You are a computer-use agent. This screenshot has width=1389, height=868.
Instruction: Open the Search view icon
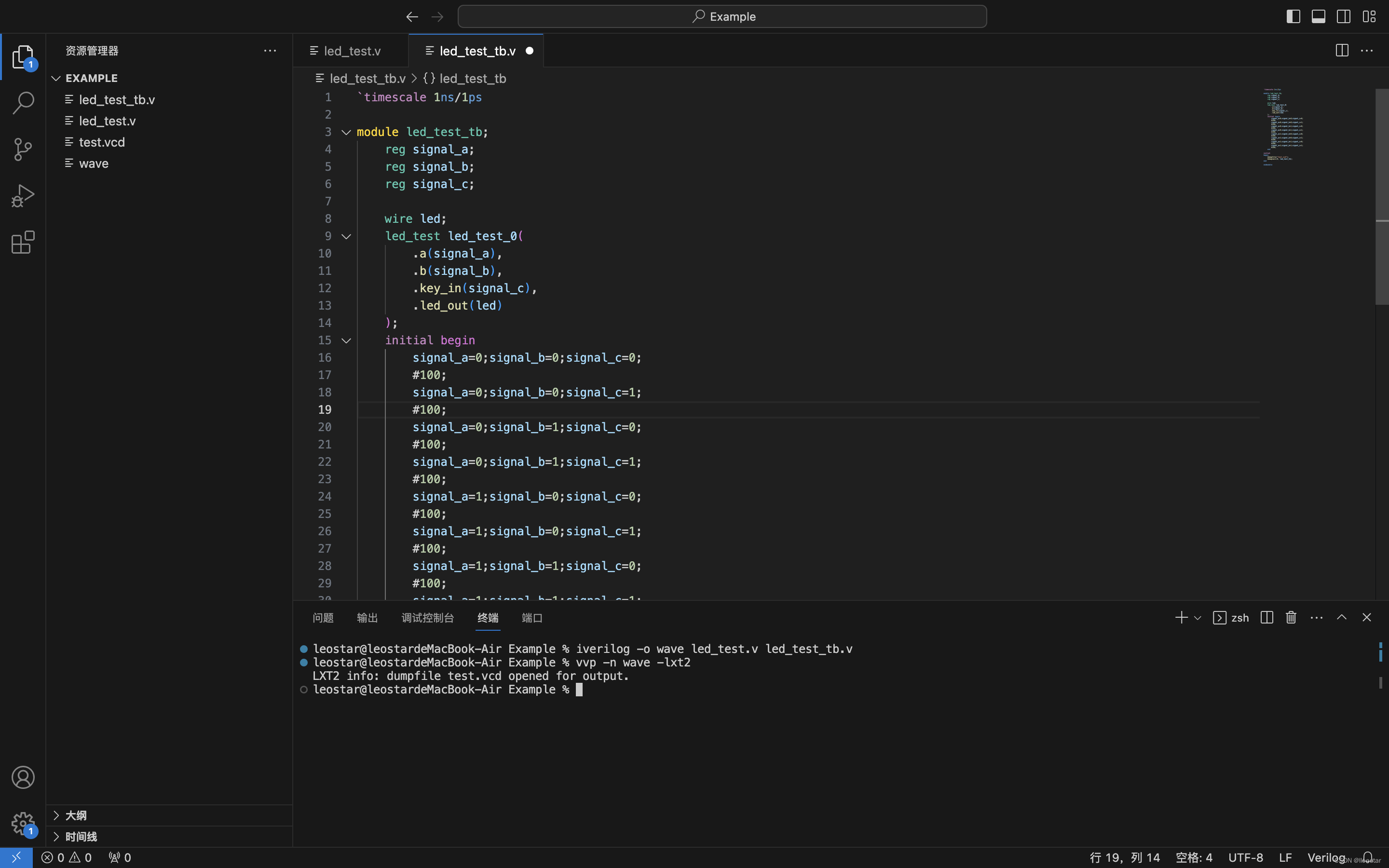click(23, 103)
